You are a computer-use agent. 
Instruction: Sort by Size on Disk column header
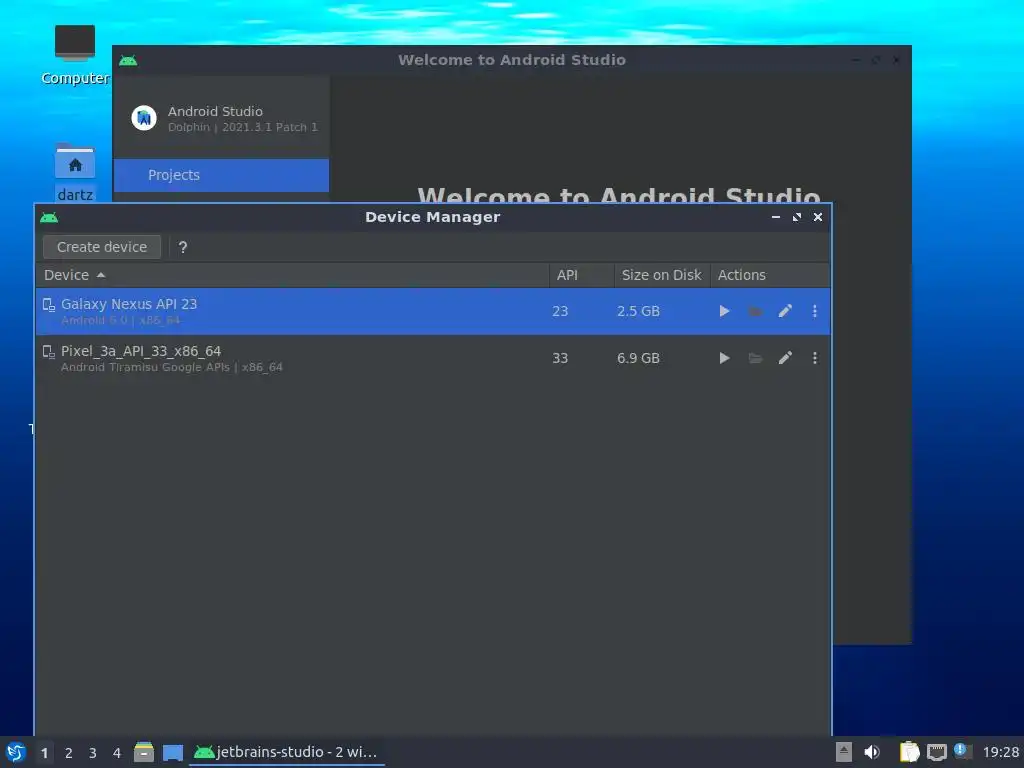(x=662, y=275)
